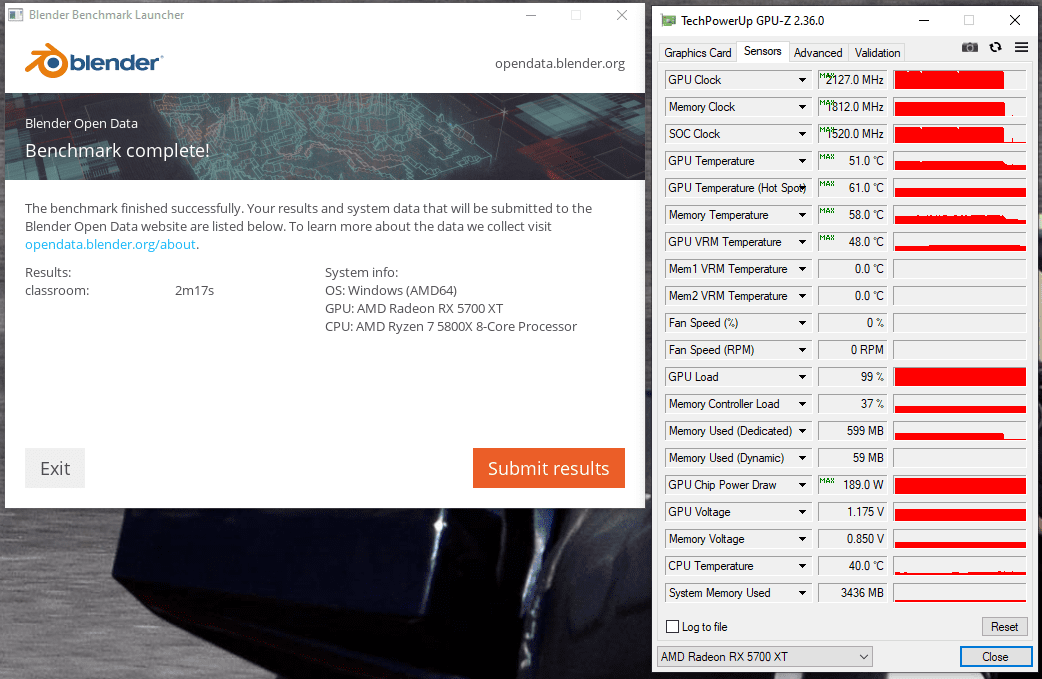Open the Memory Used (Dynamic) dropdown
Image resolution: width=1042 pixels, height=679 pixels.
pos(802,458)
